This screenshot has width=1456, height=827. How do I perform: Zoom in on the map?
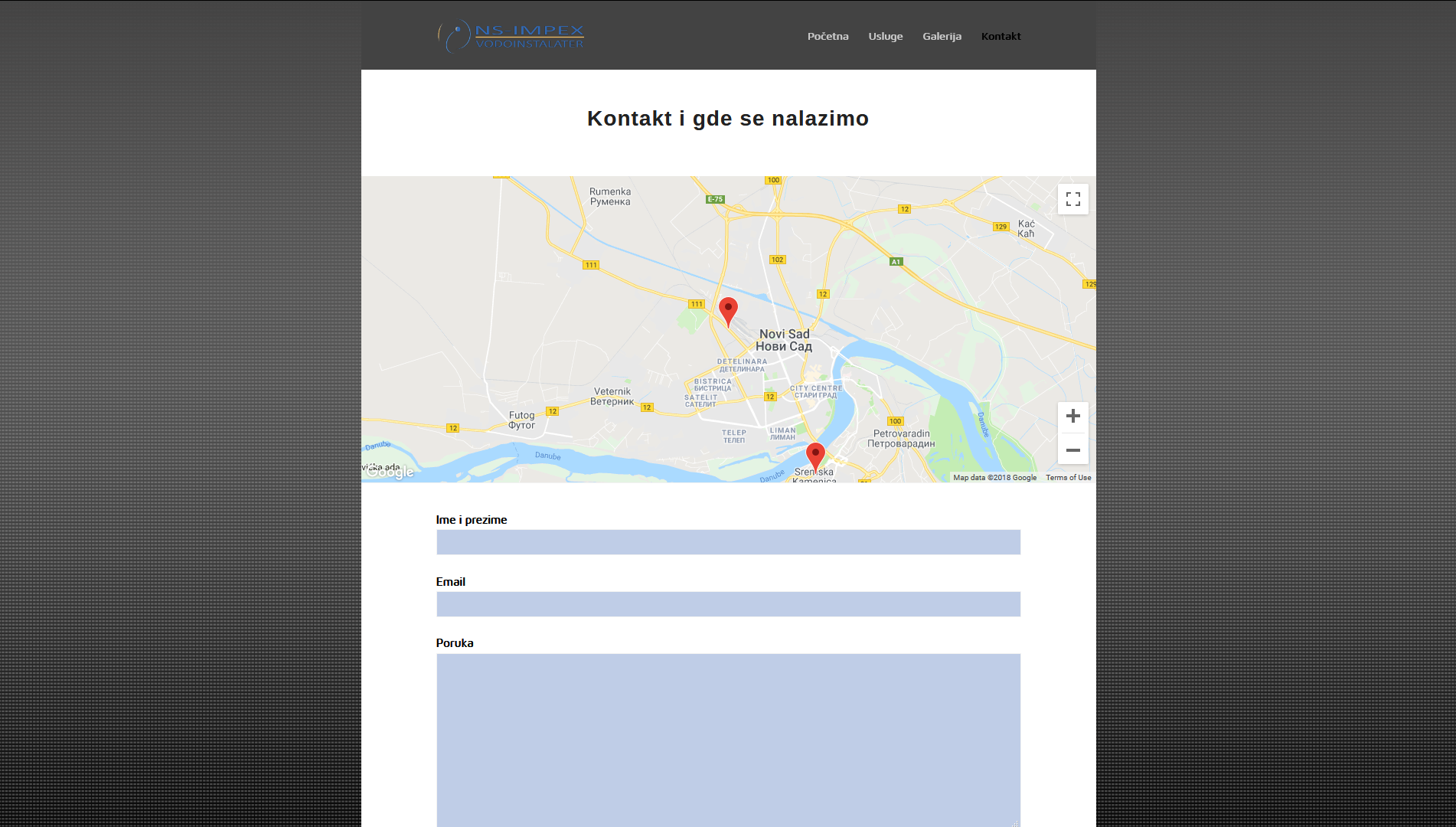point(1072,416)
